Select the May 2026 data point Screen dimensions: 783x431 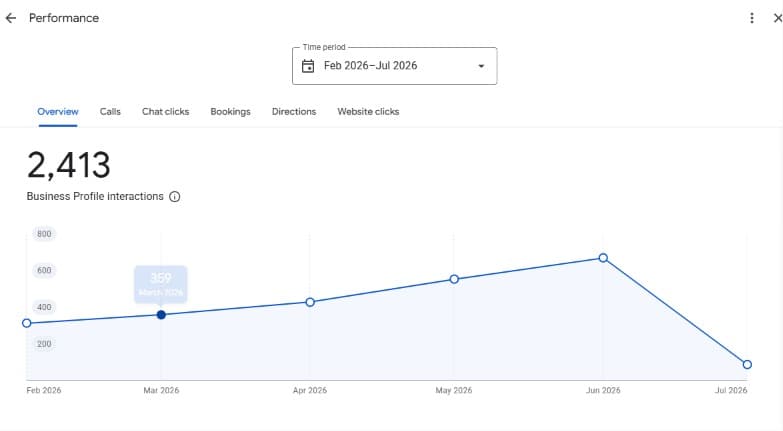click(x=454, y=279)
